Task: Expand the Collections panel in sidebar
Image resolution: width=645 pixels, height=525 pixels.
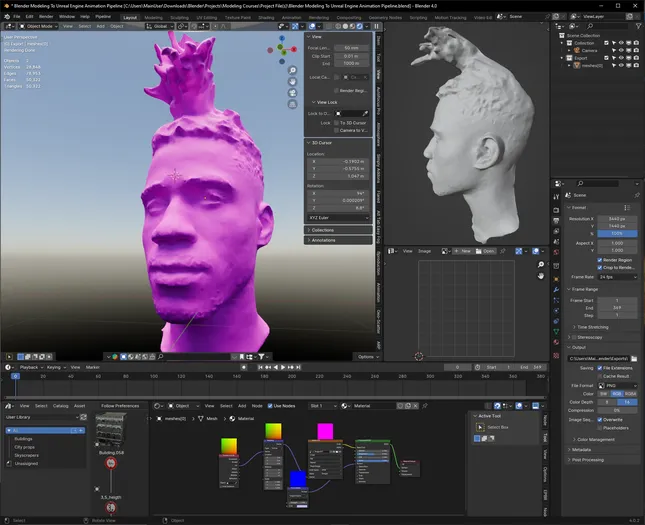Action: pos(338,230)
